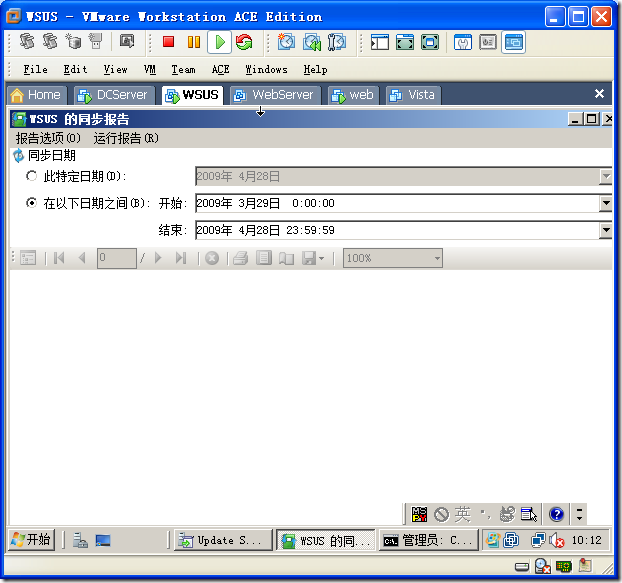Switch to the web tab
Image resolution: width=622 pixels, height=583 pixels.
[353, 95]
